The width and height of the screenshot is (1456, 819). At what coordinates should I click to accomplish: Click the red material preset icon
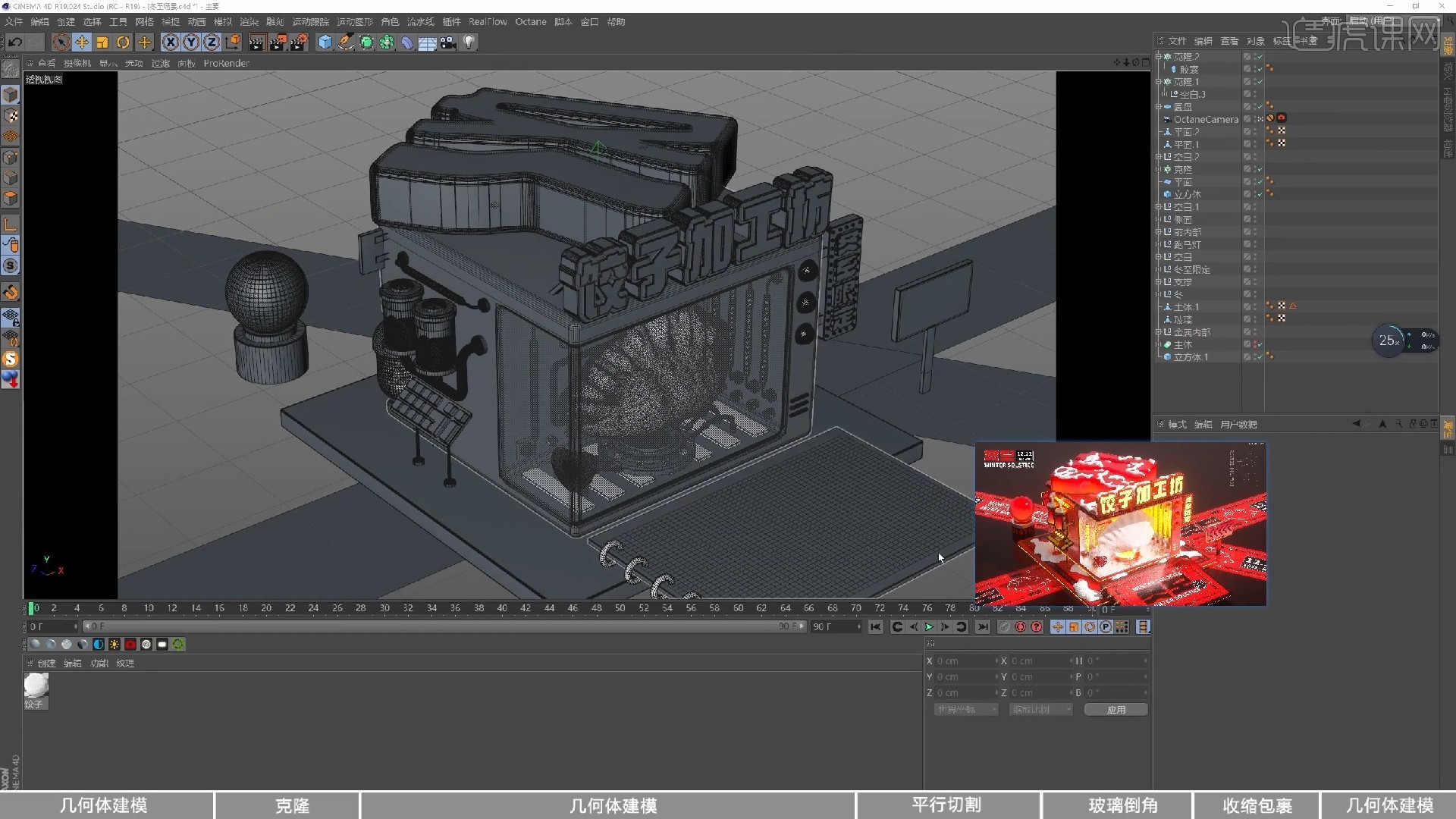pyautogui.click(x=130, y=645)
